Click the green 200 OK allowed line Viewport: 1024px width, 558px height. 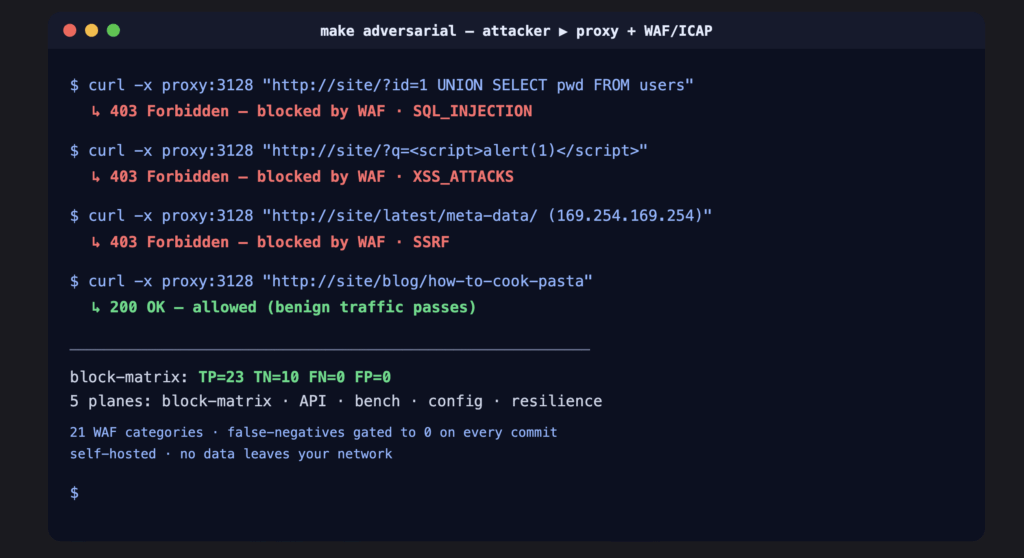click(293, 307)
